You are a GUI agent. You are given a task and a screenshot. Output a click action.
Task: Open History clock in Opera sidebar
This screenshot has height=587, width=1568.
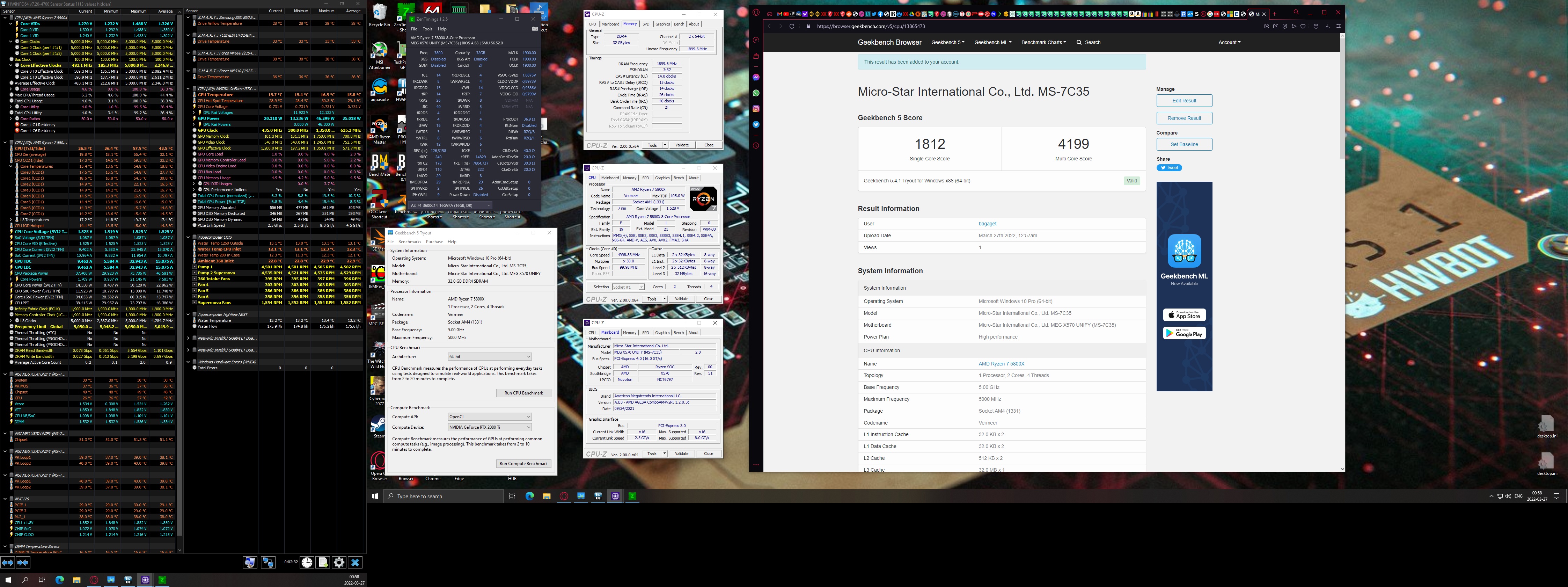click(756, 146)
